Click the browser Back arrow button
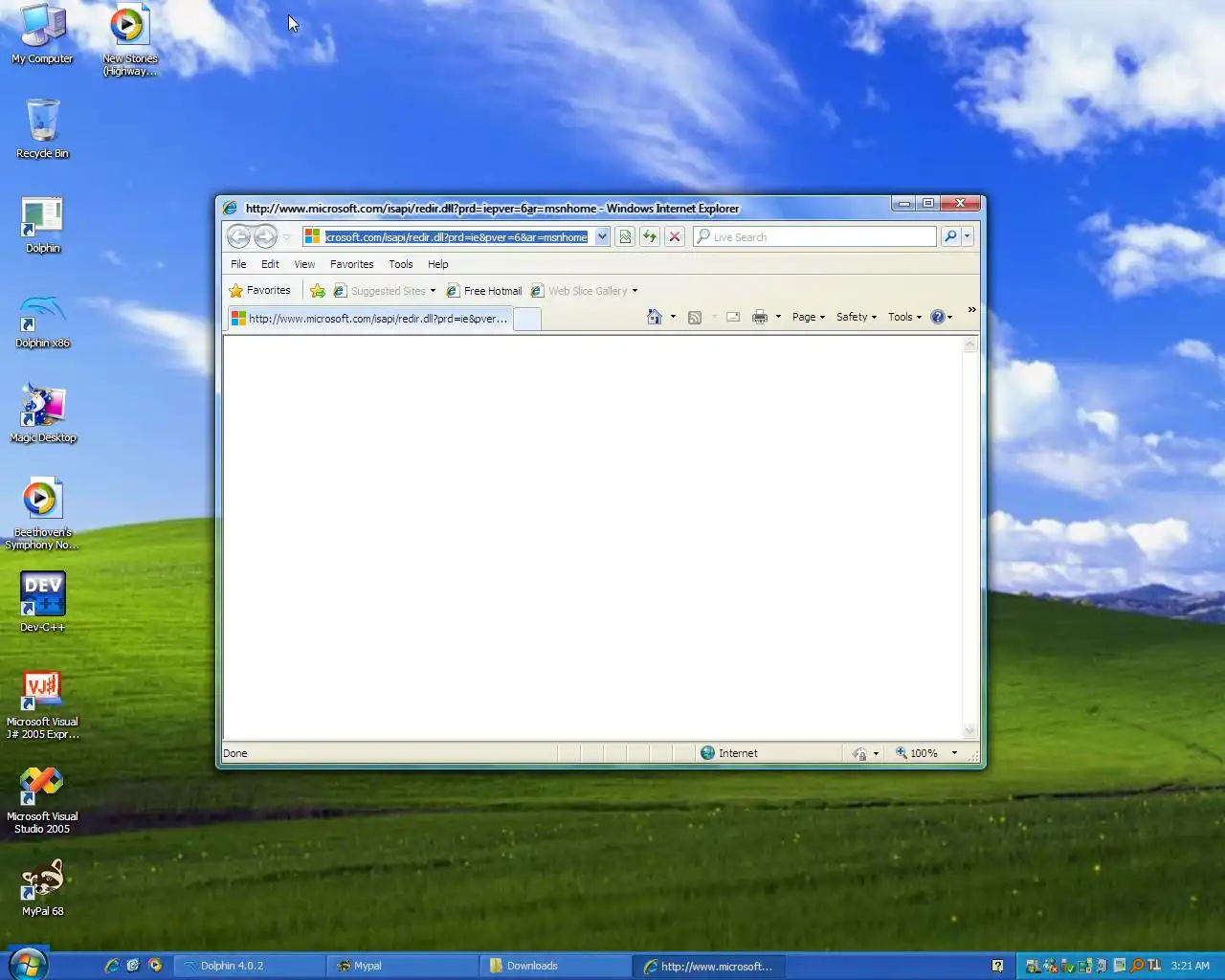This screenshot has width=1225, height=980. pos(238,236)
